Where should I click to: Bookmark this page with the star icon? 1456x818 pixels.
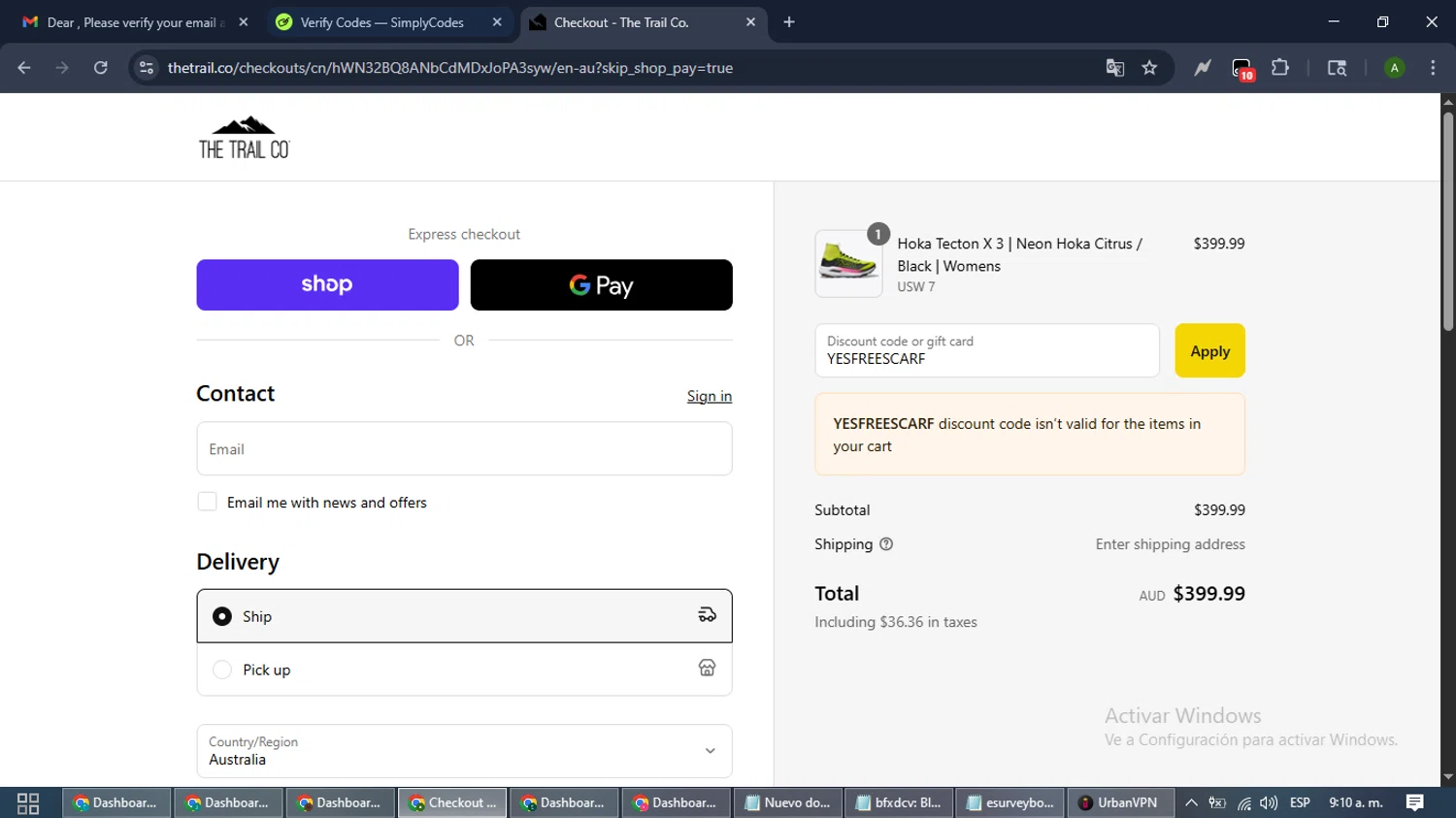click(1150, 68)
